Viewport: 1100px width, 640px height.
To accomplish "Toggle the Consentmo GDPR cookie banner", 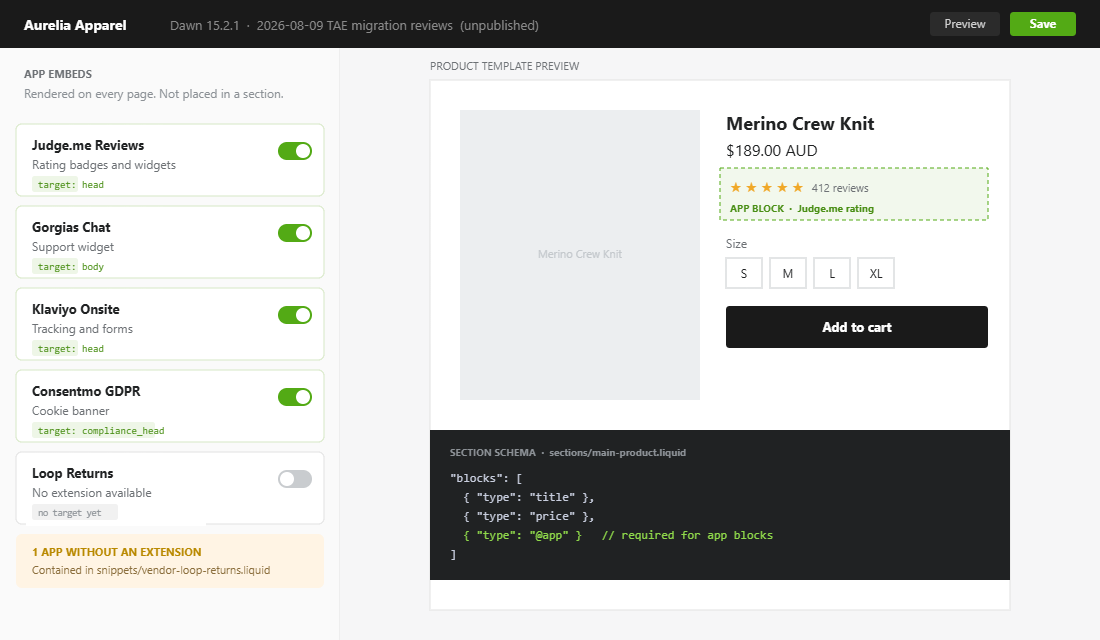I will click(295, 397).
